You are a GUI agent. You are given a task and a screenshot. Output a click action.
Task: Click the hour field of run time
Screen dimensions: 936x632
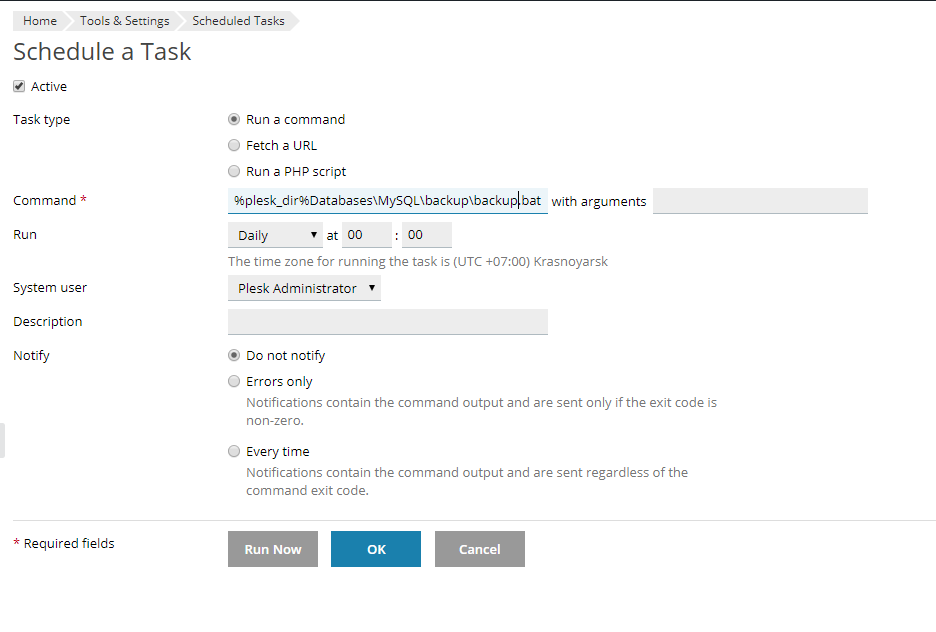pos(366,236)
